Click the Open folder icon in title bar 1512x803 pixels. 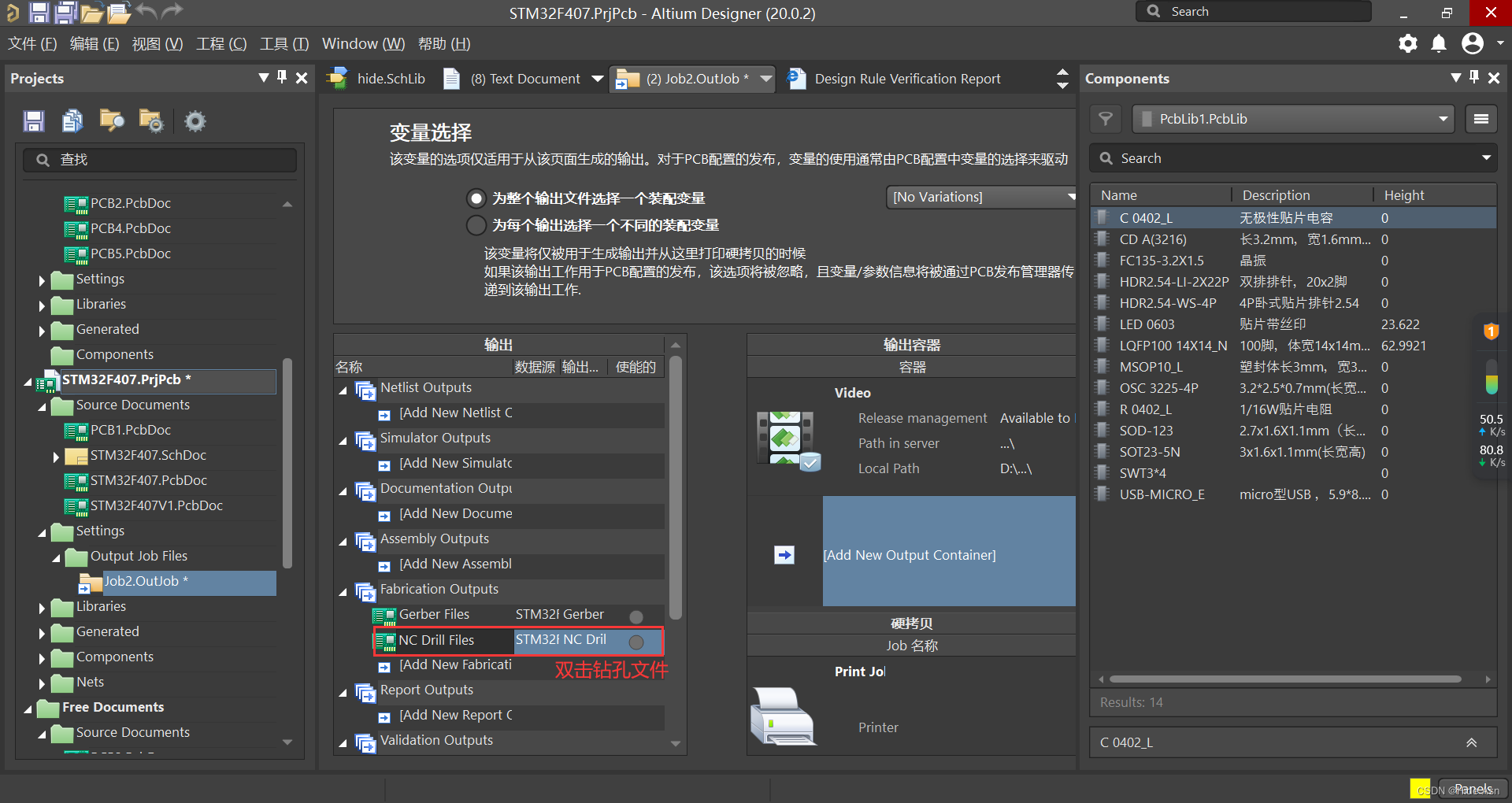click(x=91, y=13)
